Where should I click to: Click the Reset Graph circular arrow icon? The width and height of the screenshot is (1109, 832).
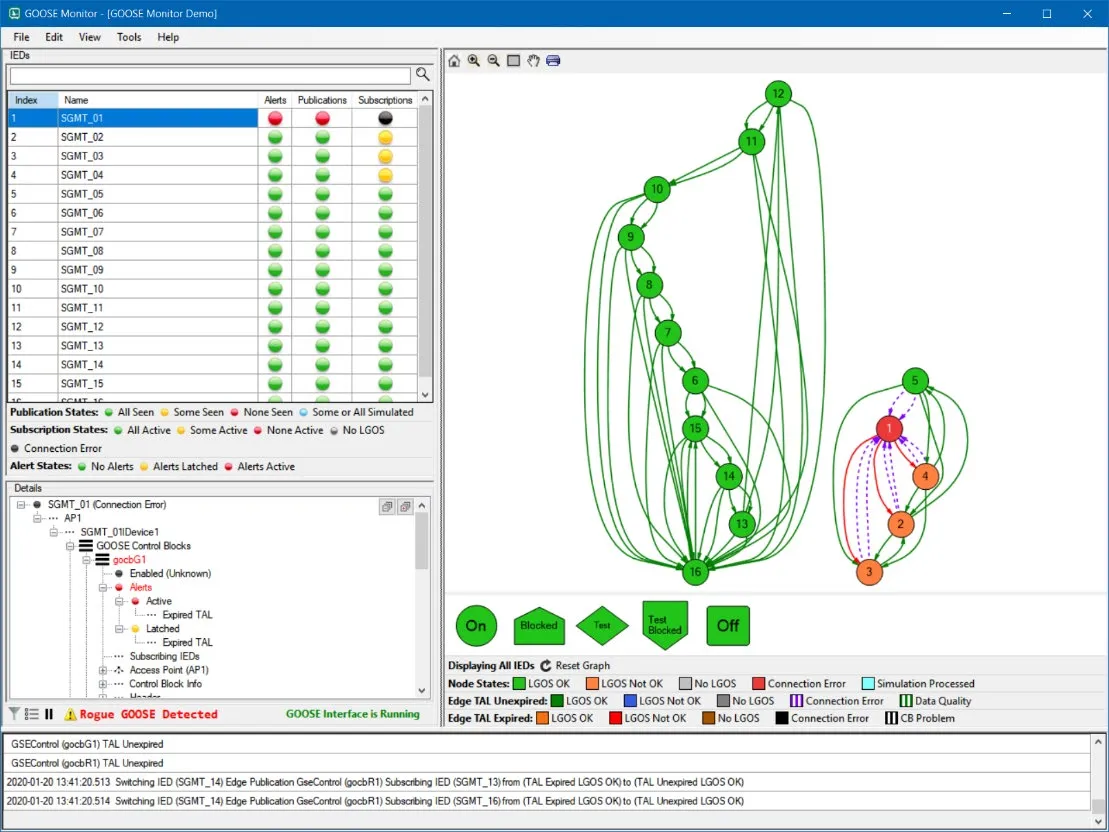pos(546,666)
